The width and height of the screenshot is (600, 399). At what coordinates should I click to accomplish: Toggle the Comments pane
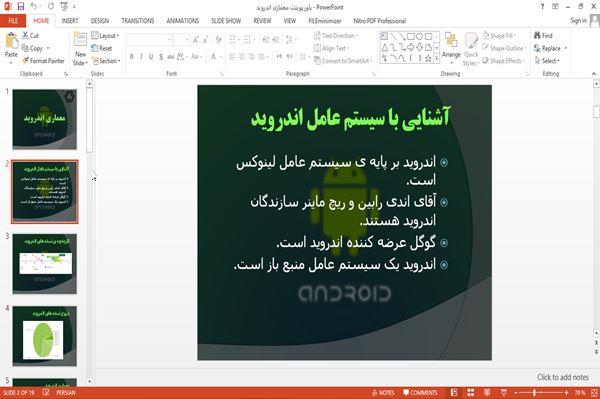click(x=420, y=392)
